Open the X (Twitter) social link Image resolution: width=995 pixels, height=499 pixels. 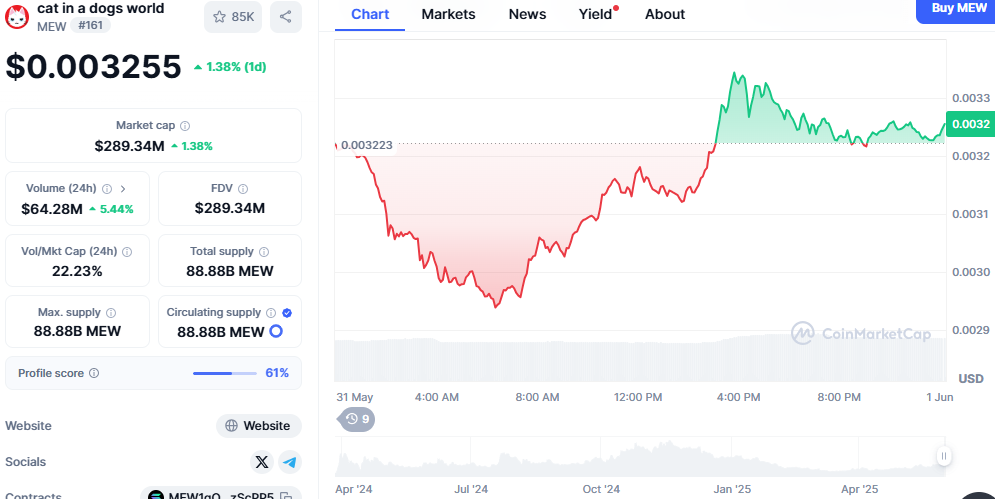click(x=262, y=462)
